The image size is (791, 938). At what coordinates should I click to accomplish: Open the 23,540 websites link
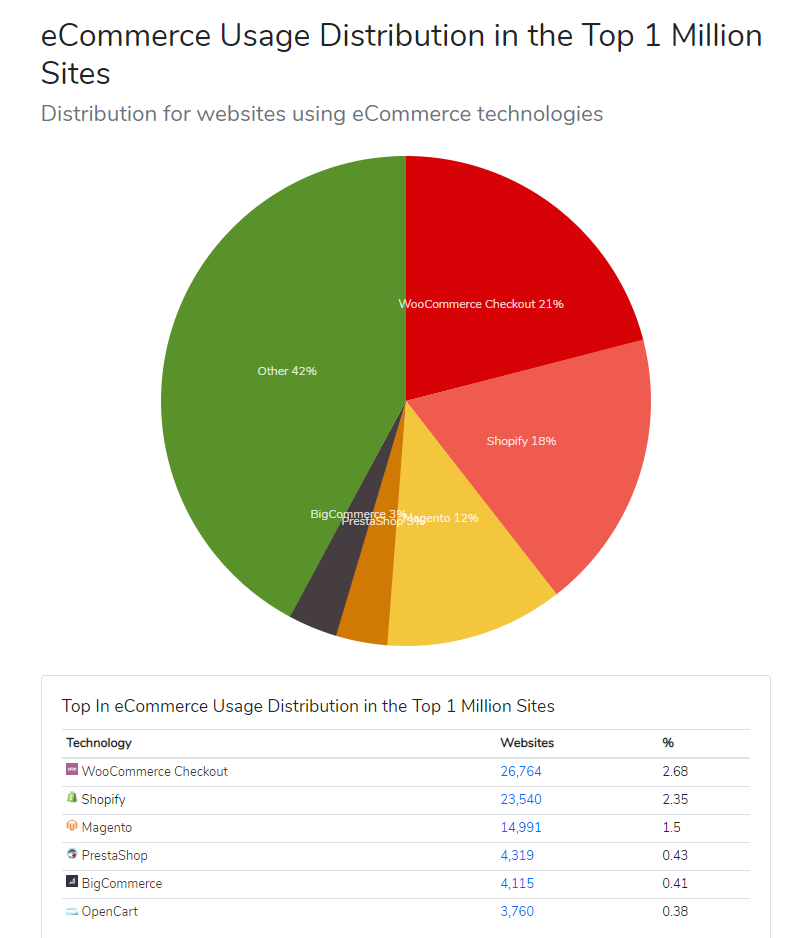coord(521,799)
